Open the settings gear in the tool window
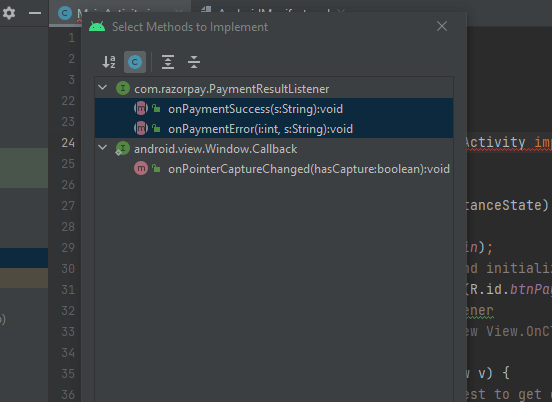Screen dimensions: 552x402 pyautogui.click(x=9, y=13)
